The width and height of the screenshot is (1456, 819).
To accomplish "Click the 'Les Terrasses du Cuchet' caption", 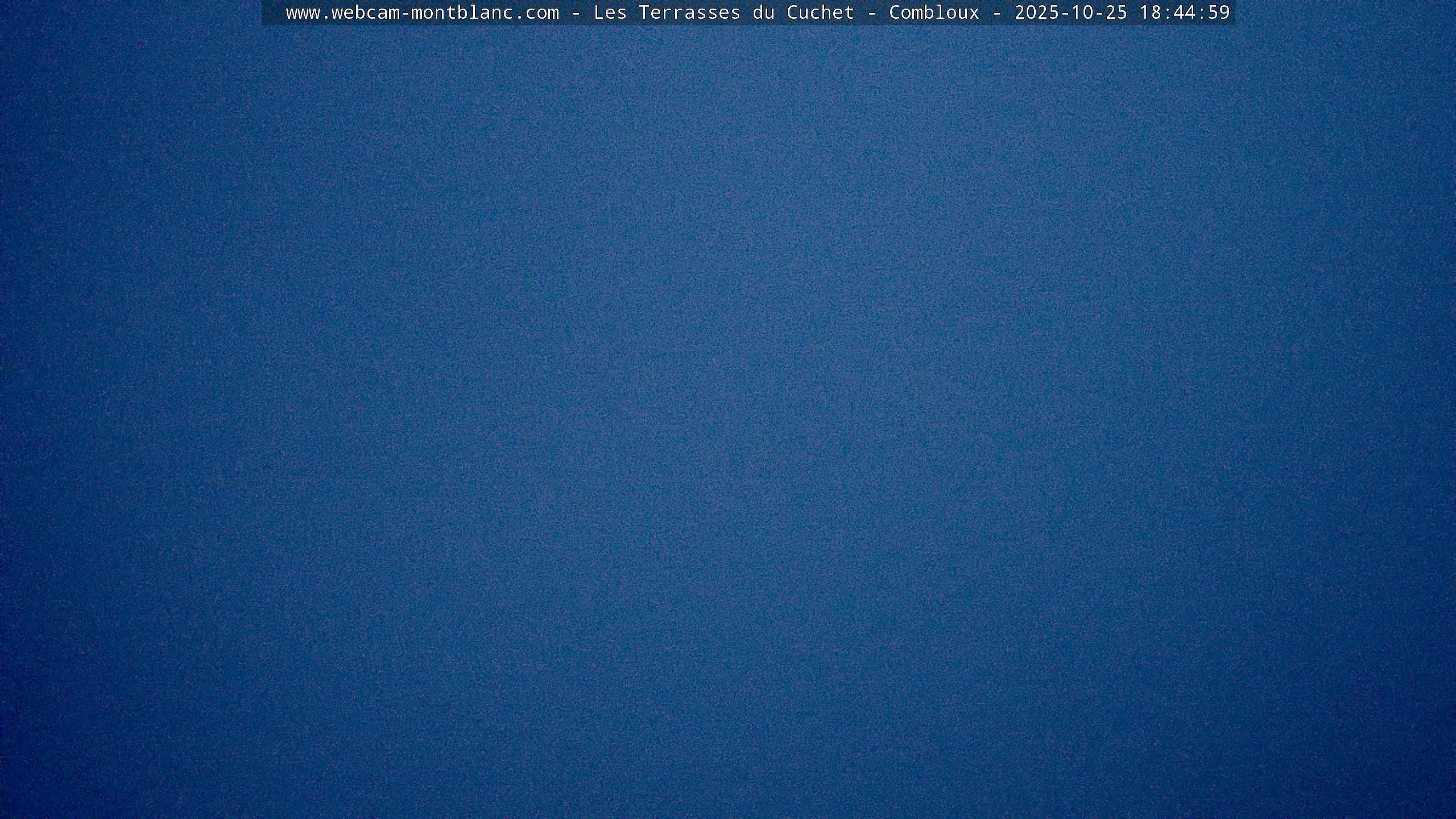I will 723,13.
